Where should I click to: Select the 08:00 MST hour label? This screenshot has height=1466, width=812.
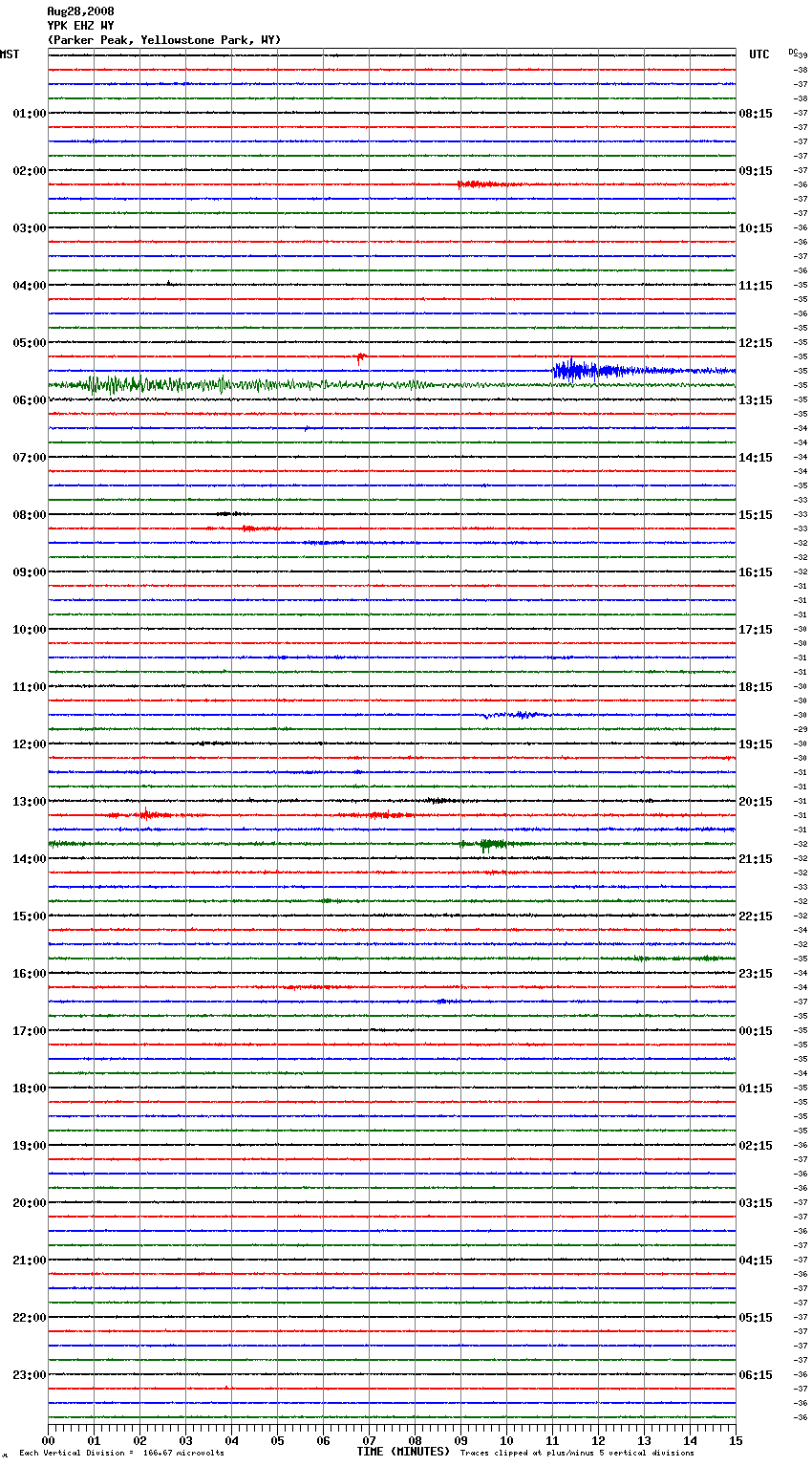(30, 515)
